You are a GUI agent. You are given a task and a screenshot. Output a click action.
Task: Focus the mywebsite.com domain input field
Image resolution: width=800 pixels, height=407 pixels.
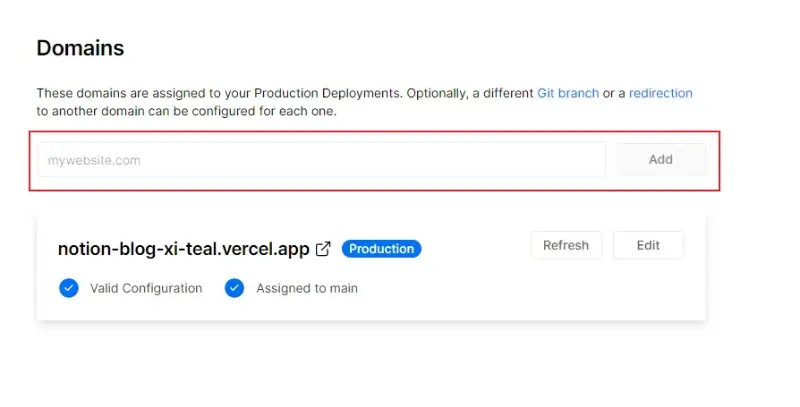(x=321, y=159)
